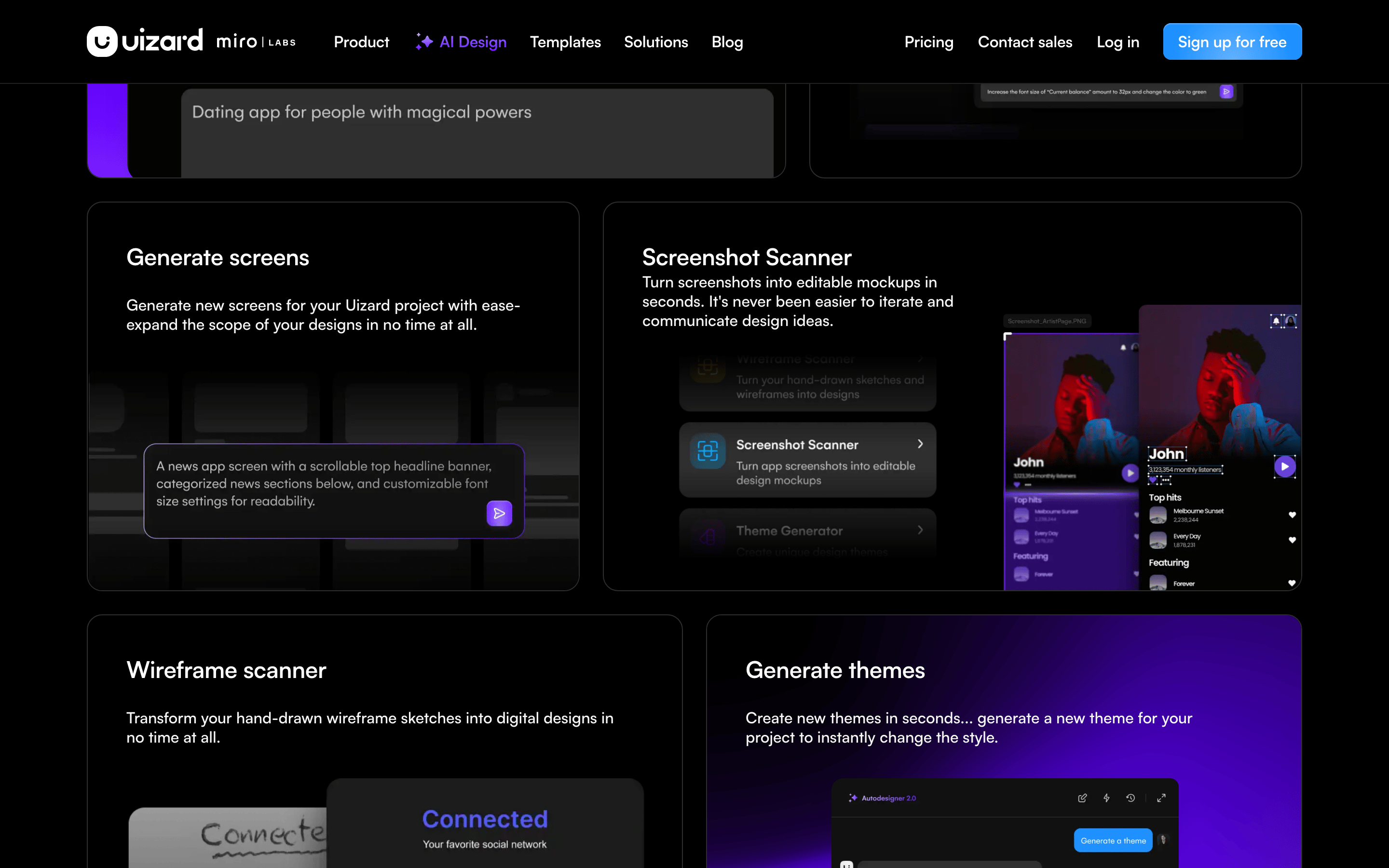This screenshot has height=868, width=1389.
Task: Click the edit pencil icon in Autodesigner panel
Action: coord(1082,798)
